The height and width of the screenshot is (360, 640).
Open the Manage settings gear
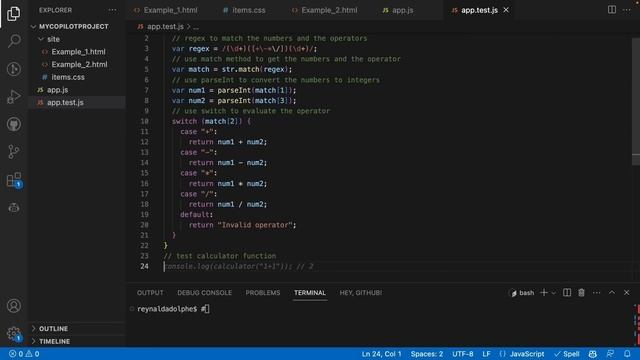[x=13, y=333]
